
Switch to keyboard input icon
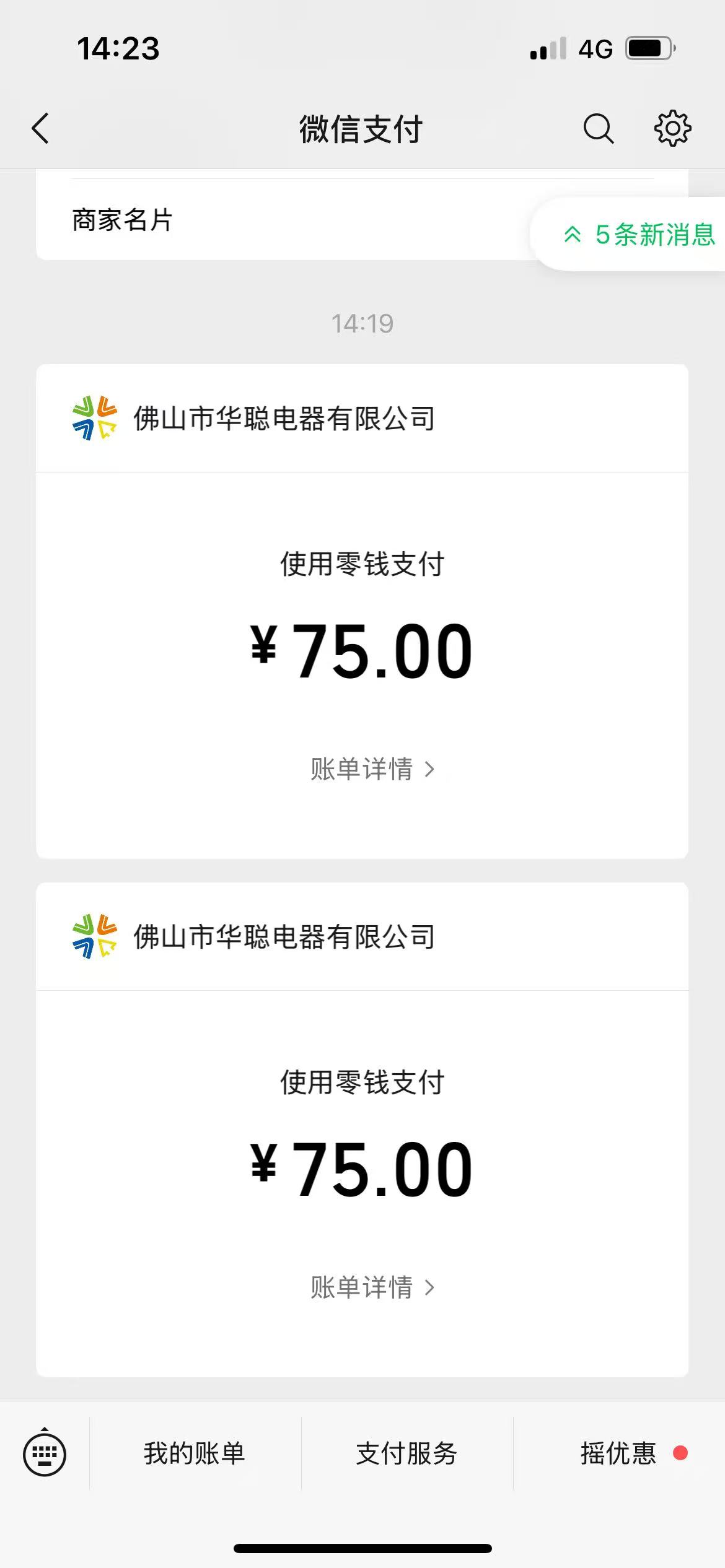click(x=45, y=1453)
